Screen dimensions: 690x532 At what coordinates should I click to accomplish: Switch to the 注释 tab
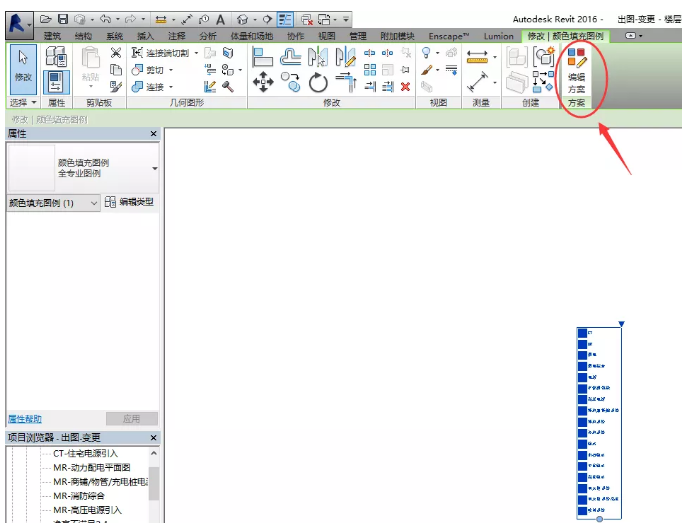pos(176,36)
